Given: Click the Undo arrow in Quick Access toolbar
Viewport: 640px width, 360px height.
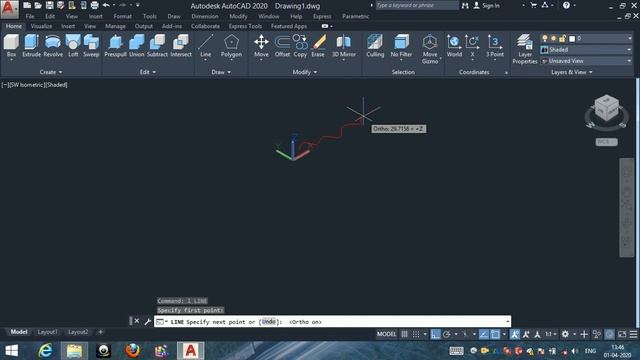Looking at the screenshot, I should 106,5.
